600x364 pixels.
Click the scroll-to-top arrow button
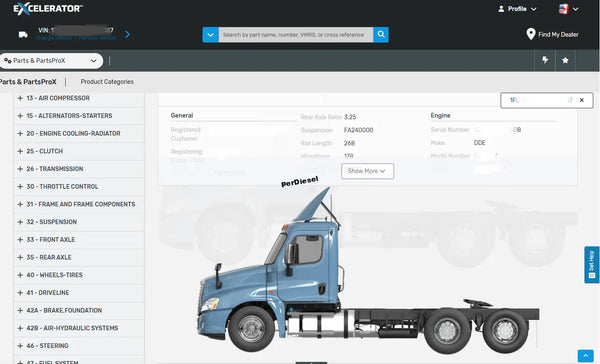click(585, 356)
